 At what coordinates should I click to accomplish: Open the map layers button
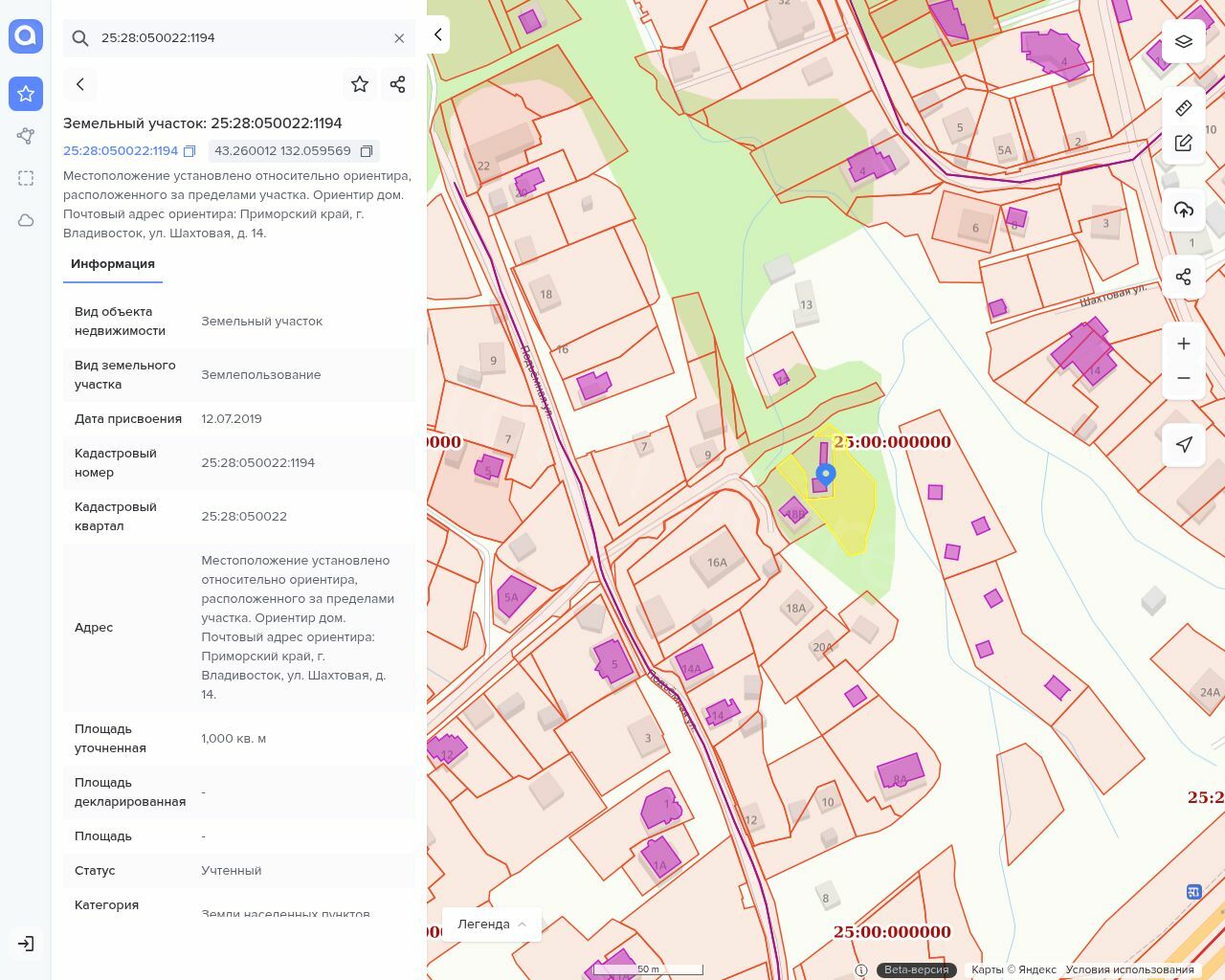click(x=1184, y=41)
